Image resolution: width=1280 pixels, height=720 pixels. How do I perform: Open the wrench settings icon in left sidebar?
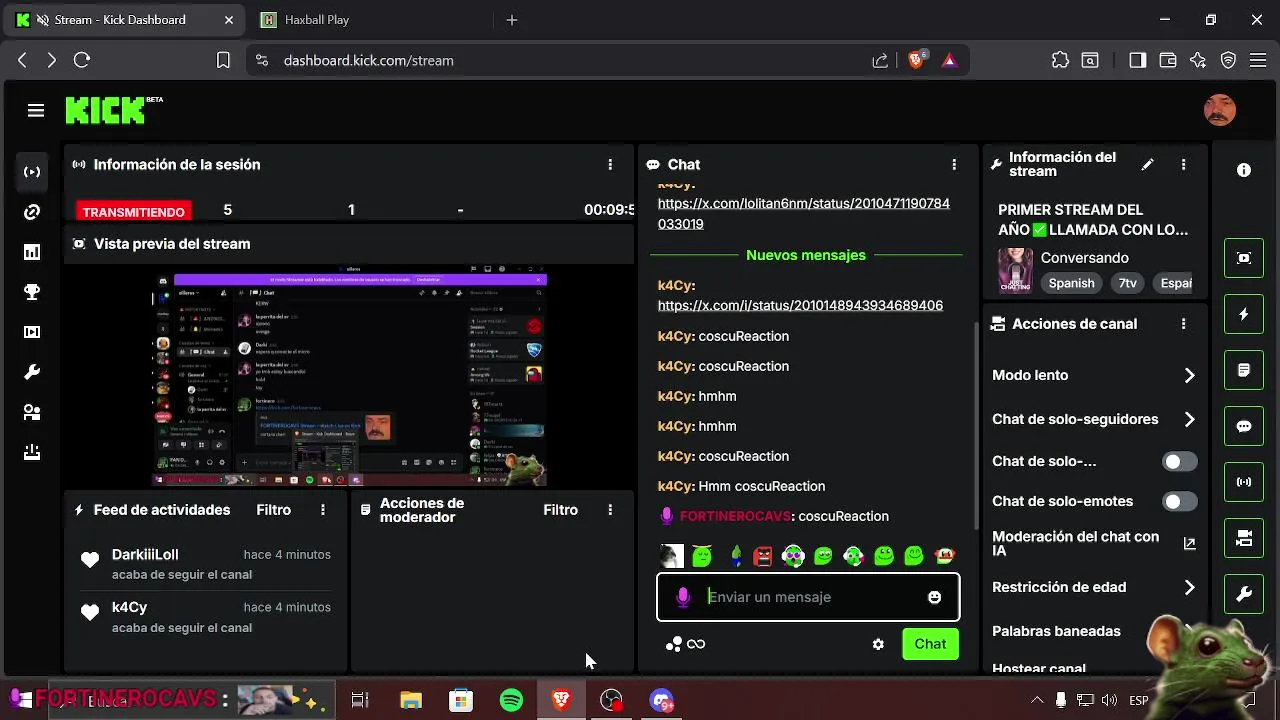click(x=32, y=372)
